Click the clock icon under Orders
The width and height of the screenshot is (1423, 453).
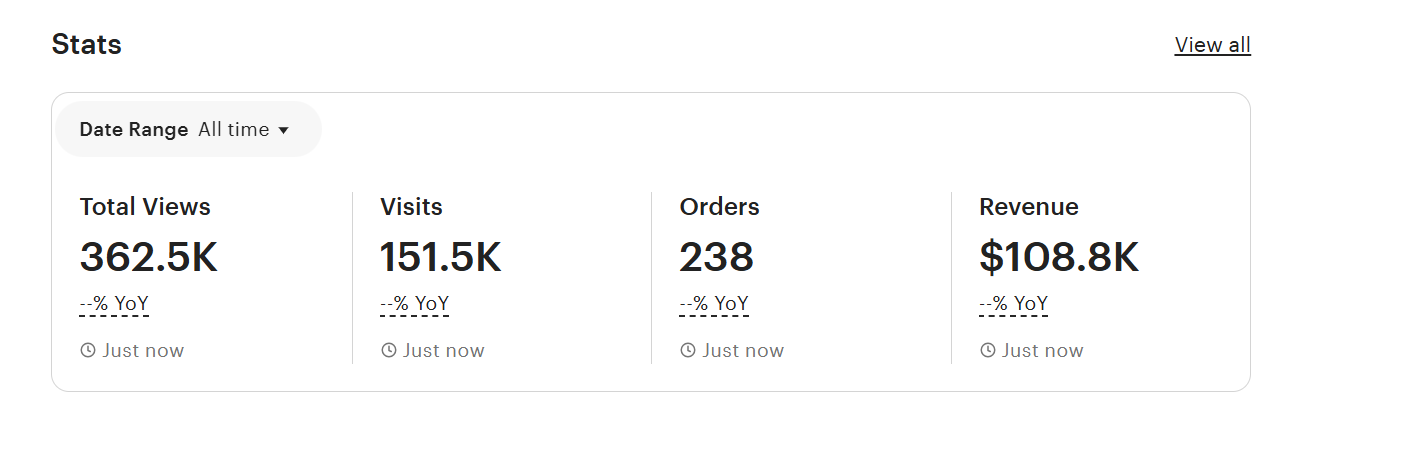688,351
